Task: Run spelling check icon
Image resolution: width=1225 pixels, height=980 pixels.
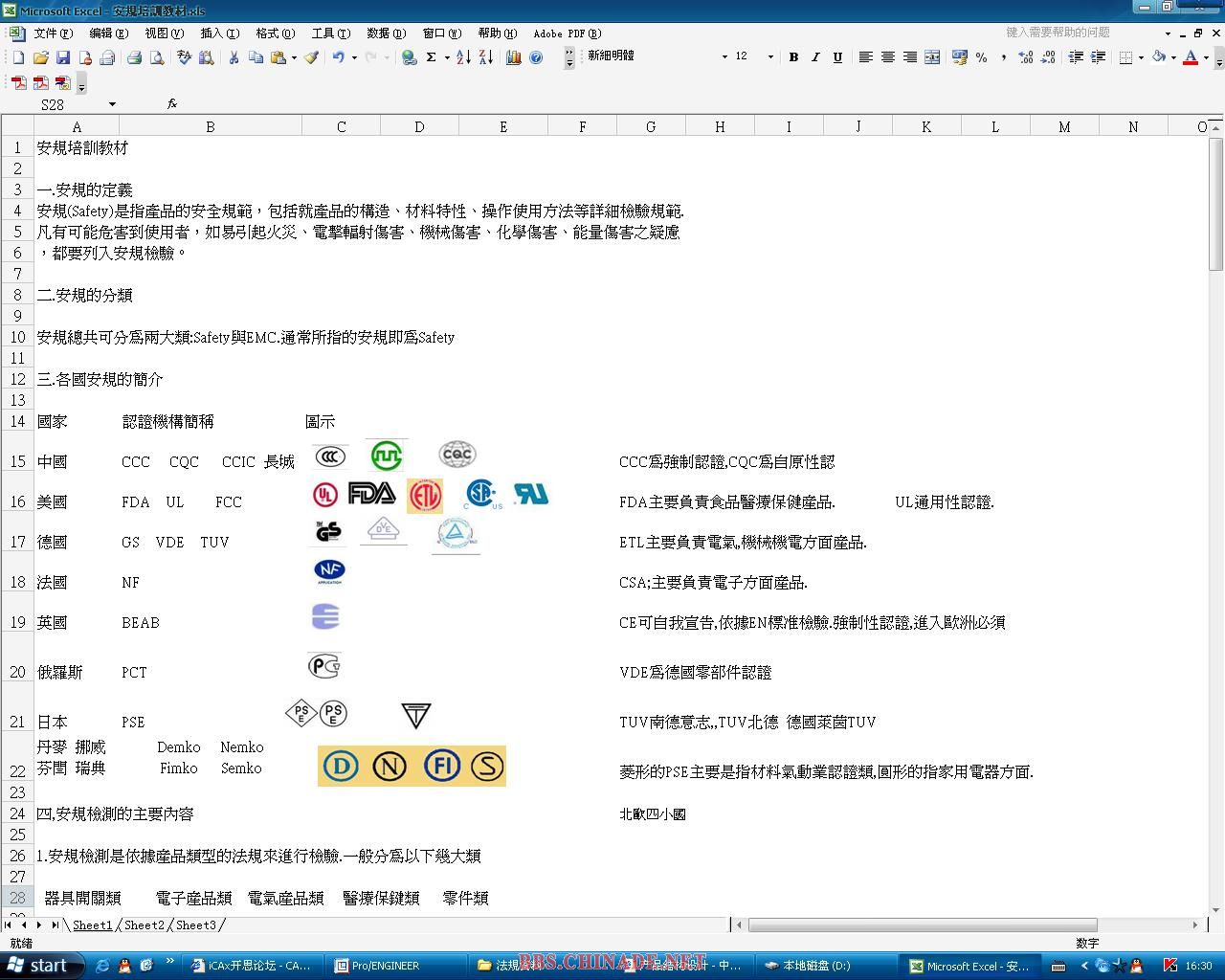Action: coord(184,57)
